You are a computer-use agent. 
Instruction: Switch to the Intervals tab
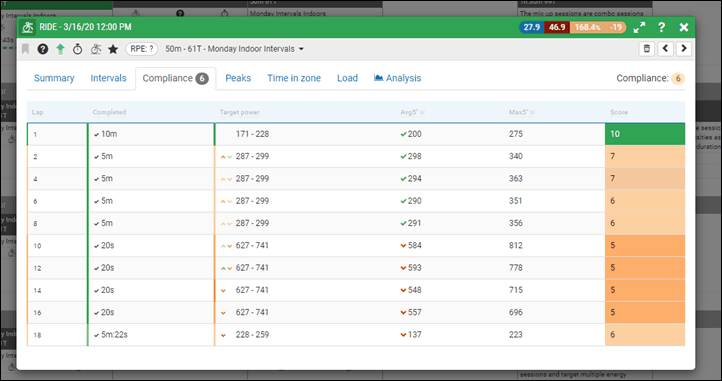pyautogui.click(x=108, y=78)
